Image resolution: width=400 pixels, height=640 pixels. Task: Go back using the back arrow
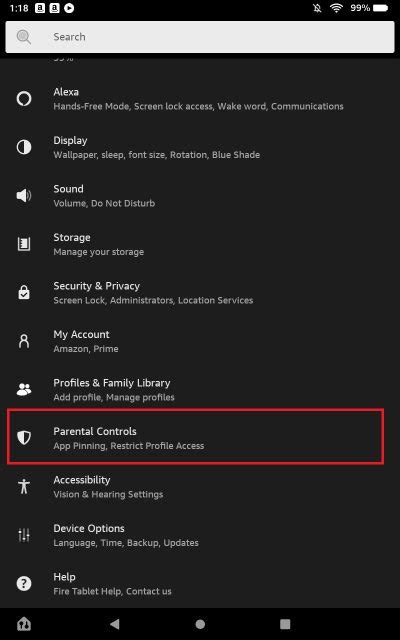115,624
